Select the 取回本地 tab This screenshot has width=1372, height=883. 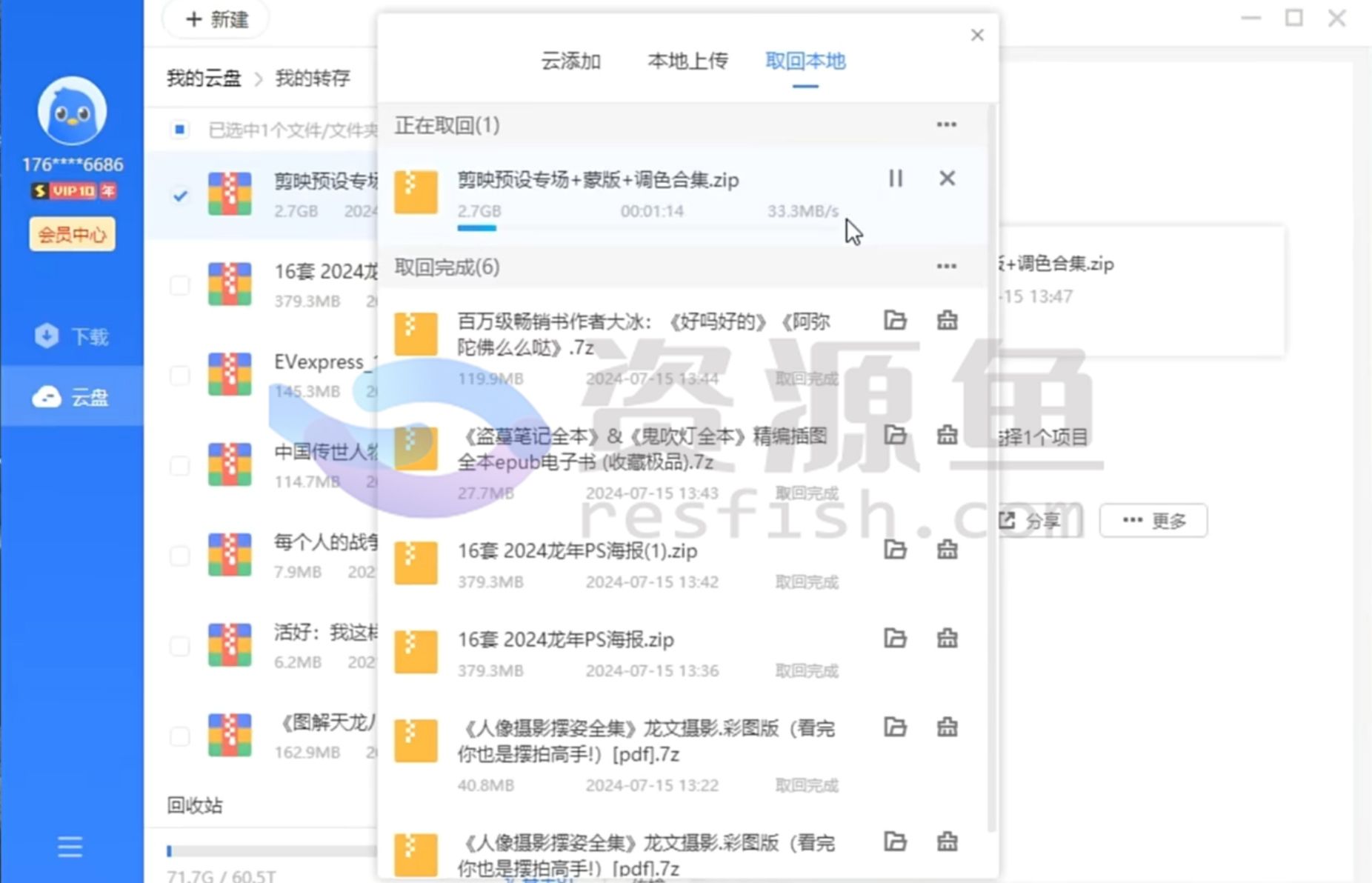[805, 61]
